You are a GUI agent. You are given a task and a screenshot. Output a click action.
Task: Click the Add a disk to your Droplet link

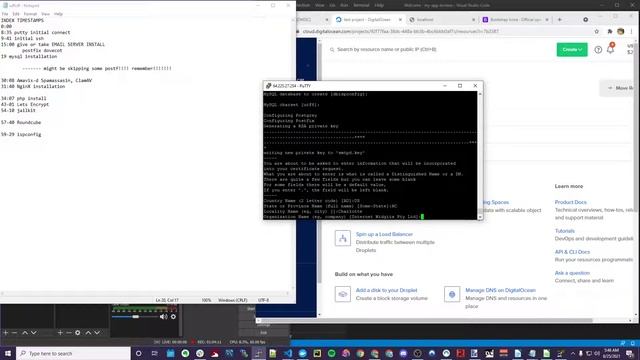pyautogui.click(x=387, y=290)
